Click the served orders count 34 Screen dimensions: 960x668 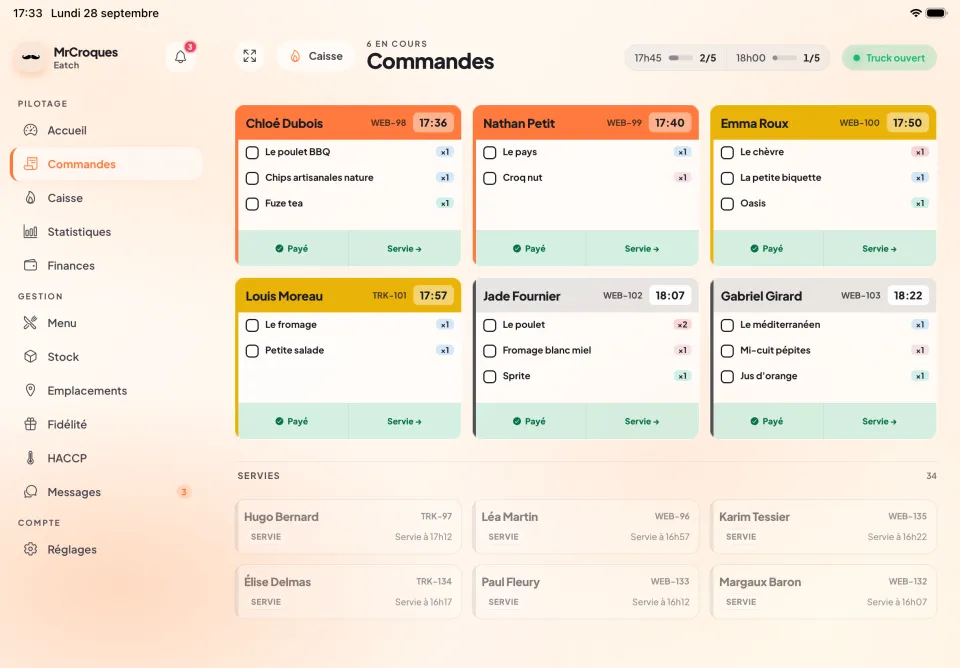[931, 476]
